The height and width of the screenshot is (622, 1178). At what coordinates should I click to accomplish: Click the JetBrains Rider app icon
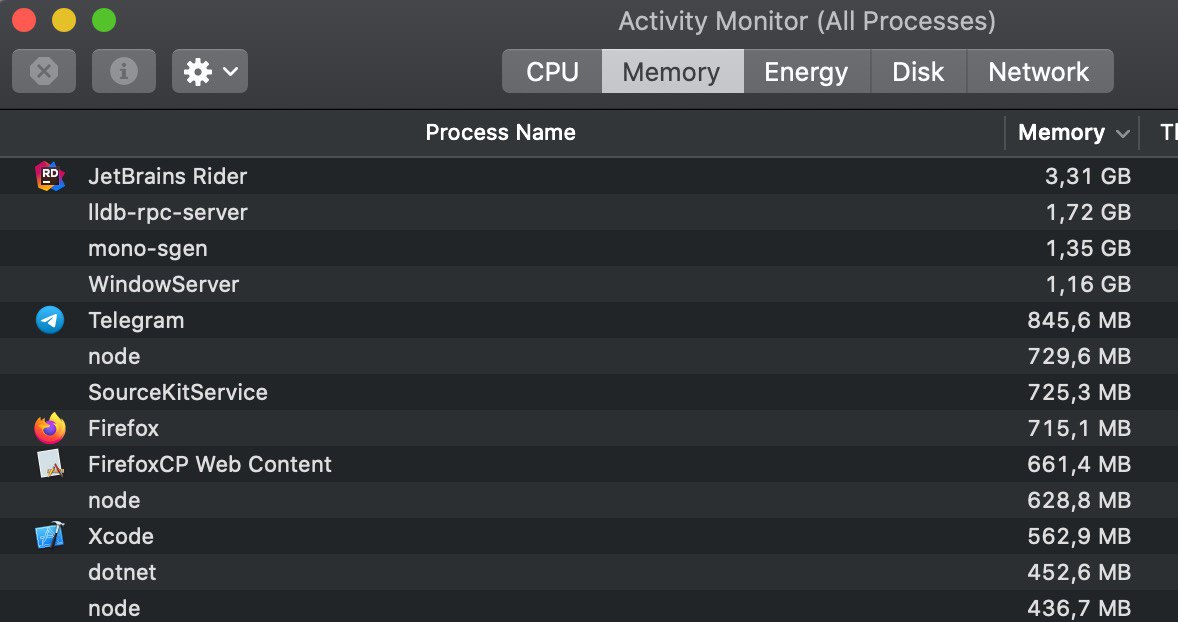coord(50,177)
